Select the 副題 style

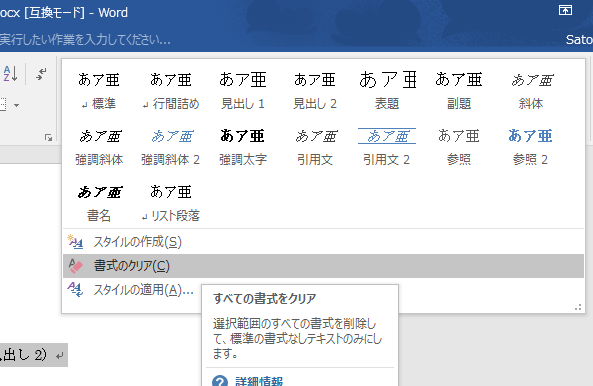[x=458, y=91]
